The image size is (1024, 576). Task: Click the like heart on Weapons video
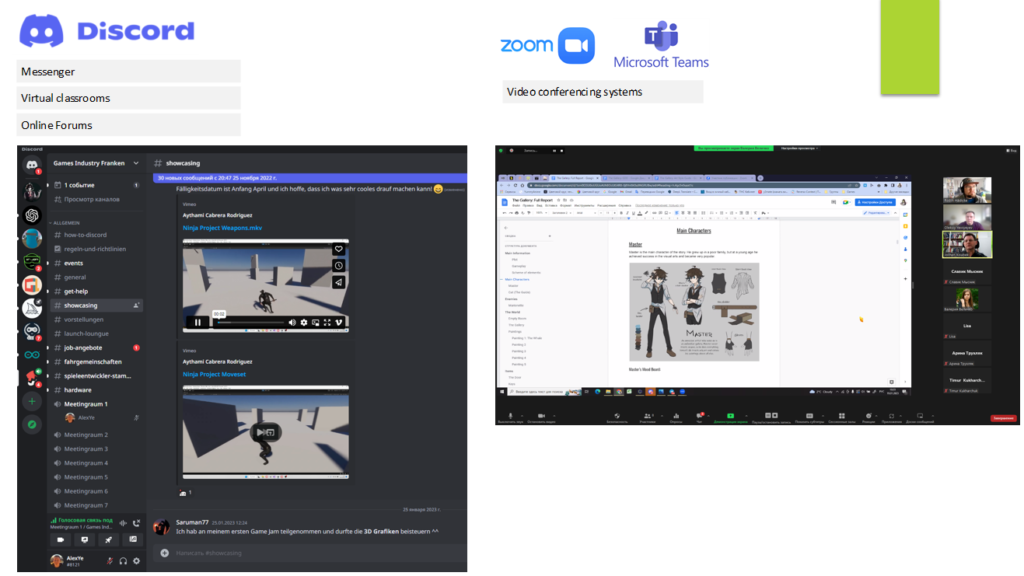coord(338,249)
